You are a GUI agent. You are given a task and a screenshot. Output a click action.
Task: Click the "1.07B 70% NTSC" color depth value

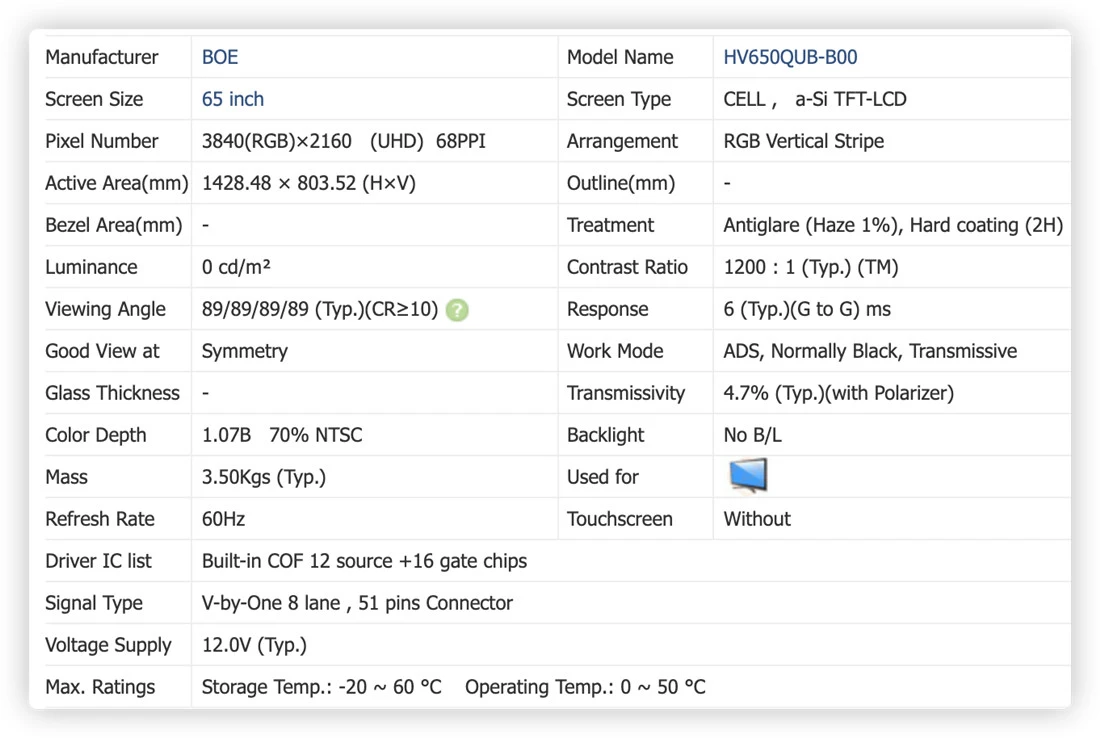(x=282, y=435)
